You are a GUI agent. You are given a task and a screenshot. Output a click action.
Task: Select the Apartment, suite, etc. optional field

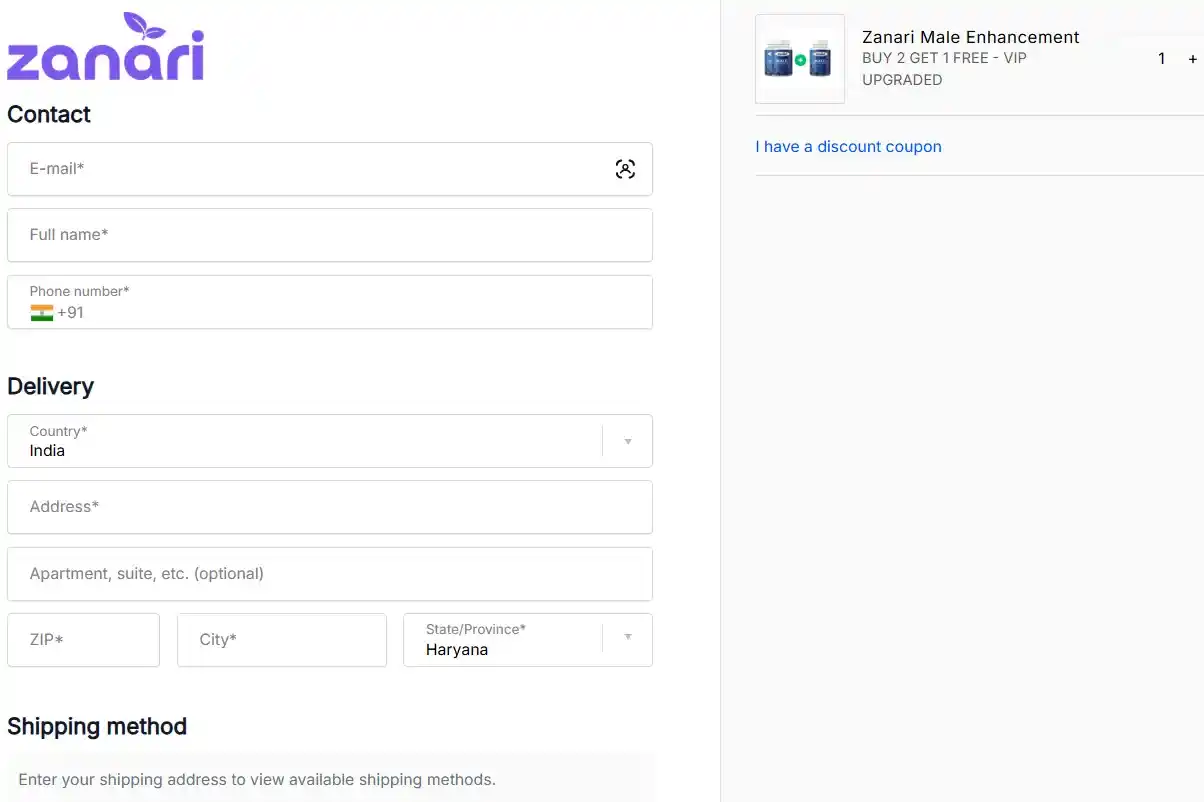coord(300,573)
